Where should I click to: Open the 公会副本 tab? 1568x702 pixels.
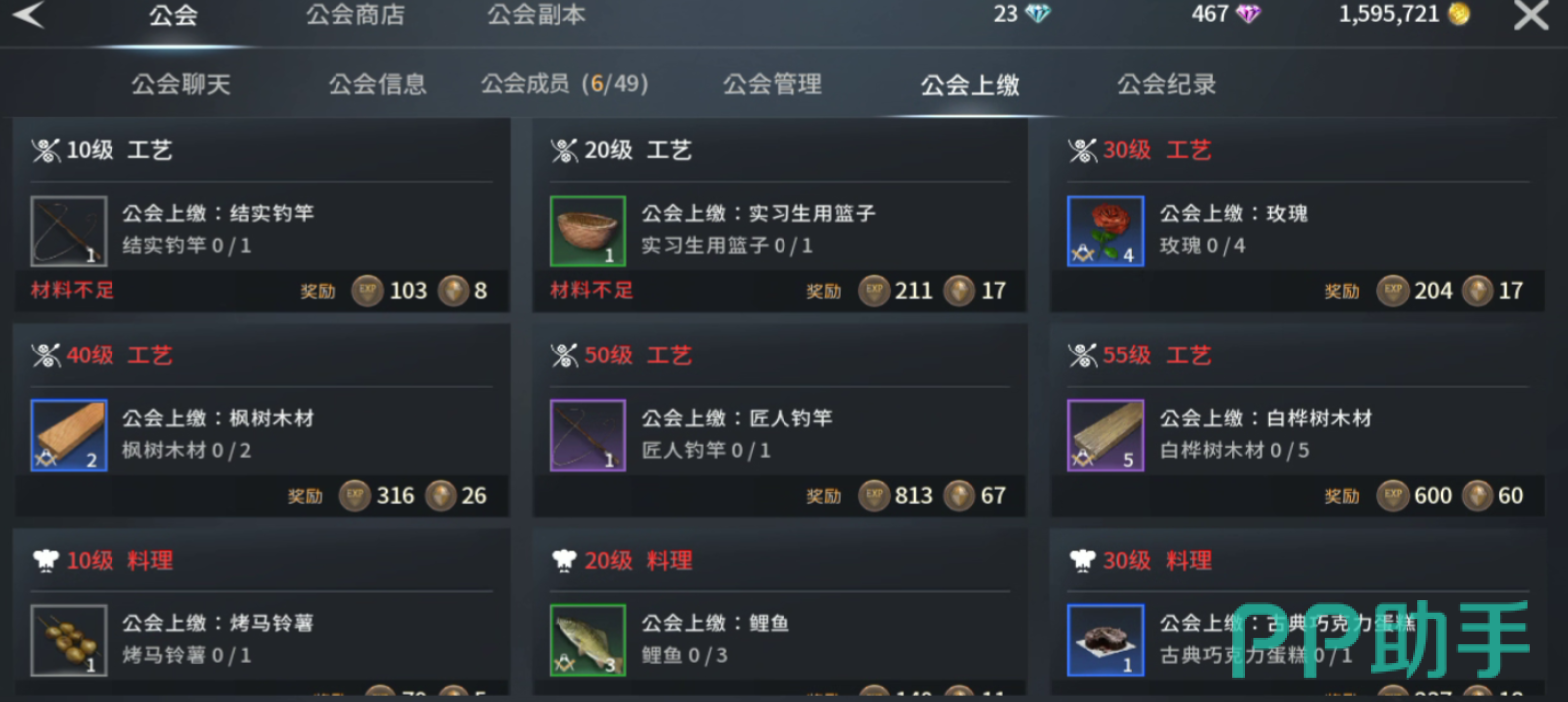pos(537,15)
